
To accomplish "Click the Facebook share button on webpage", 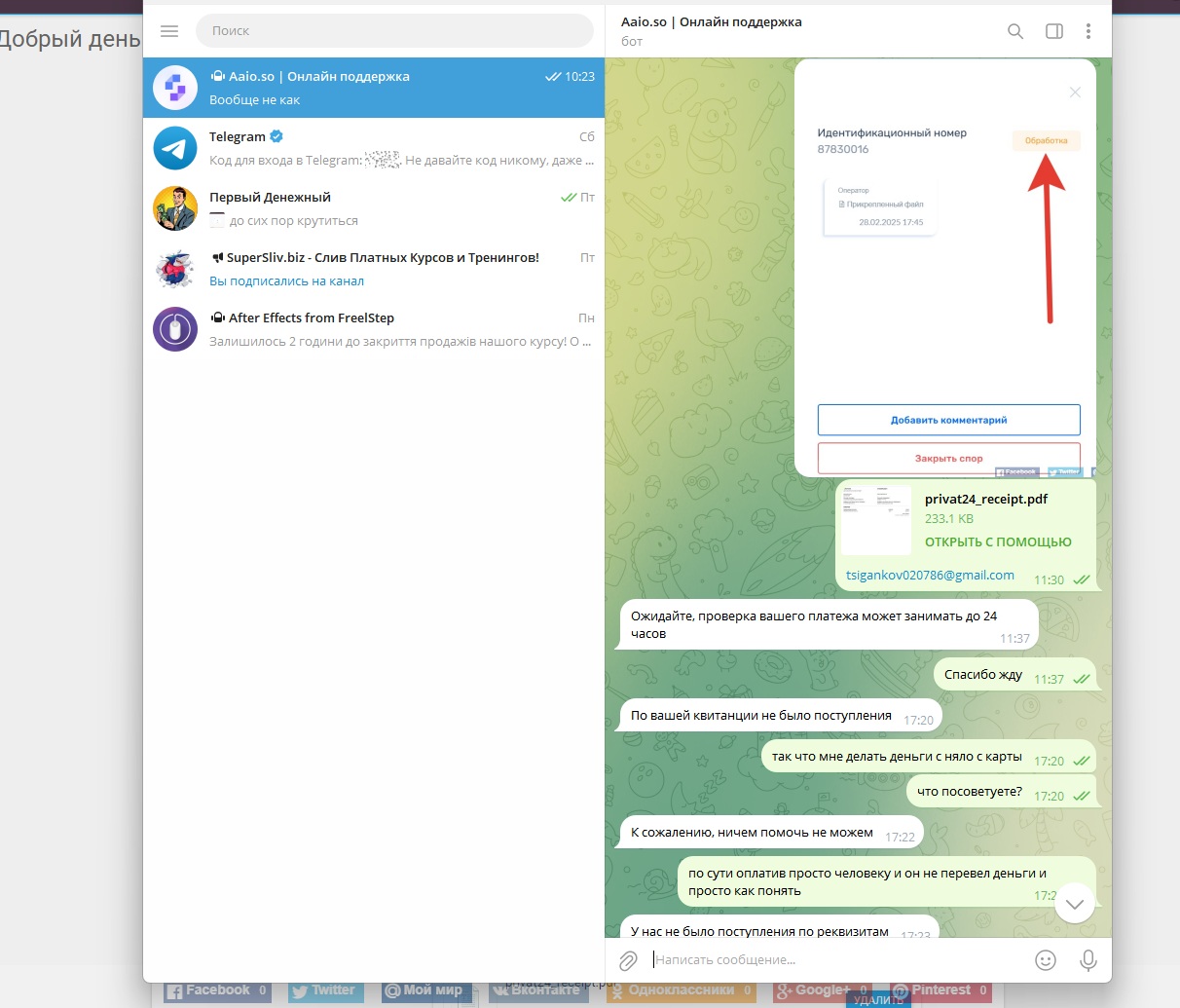I will point(217,990).
